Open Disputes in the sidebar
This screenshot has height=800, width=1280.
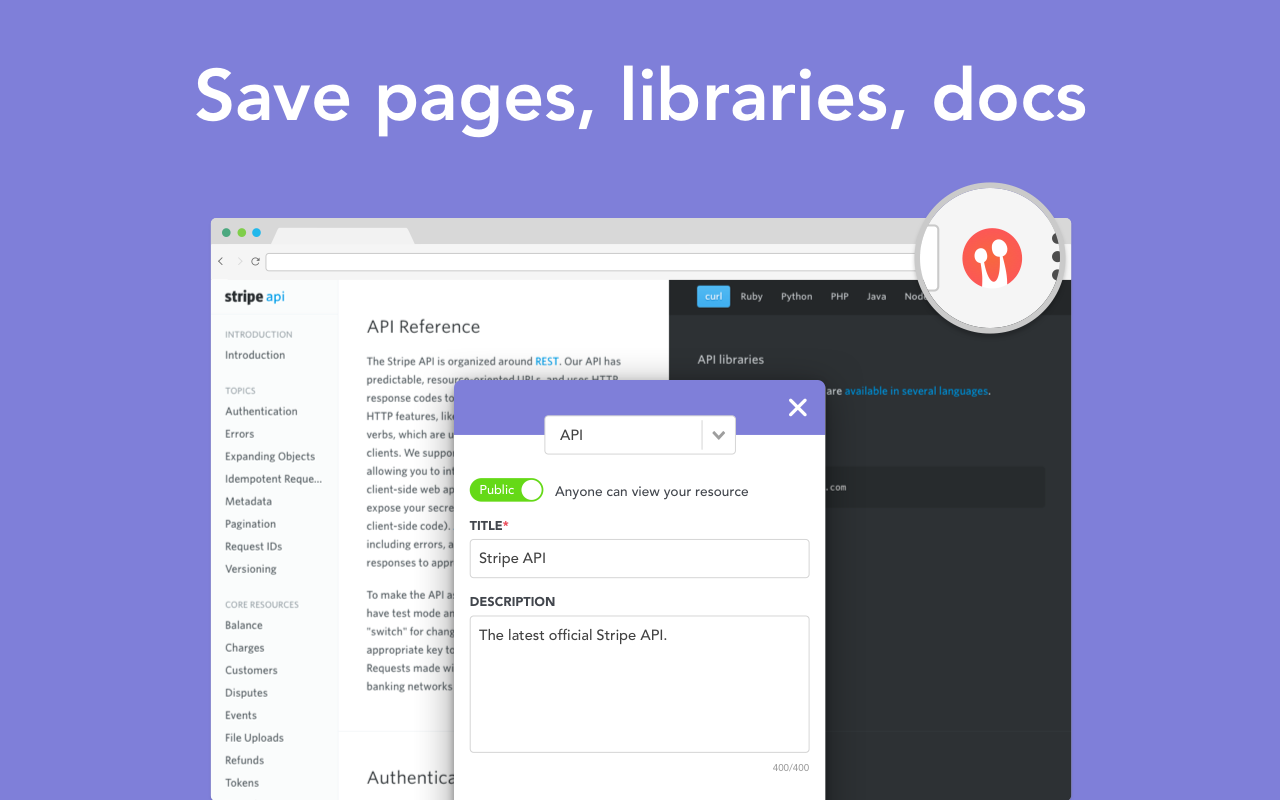[246, 693]
